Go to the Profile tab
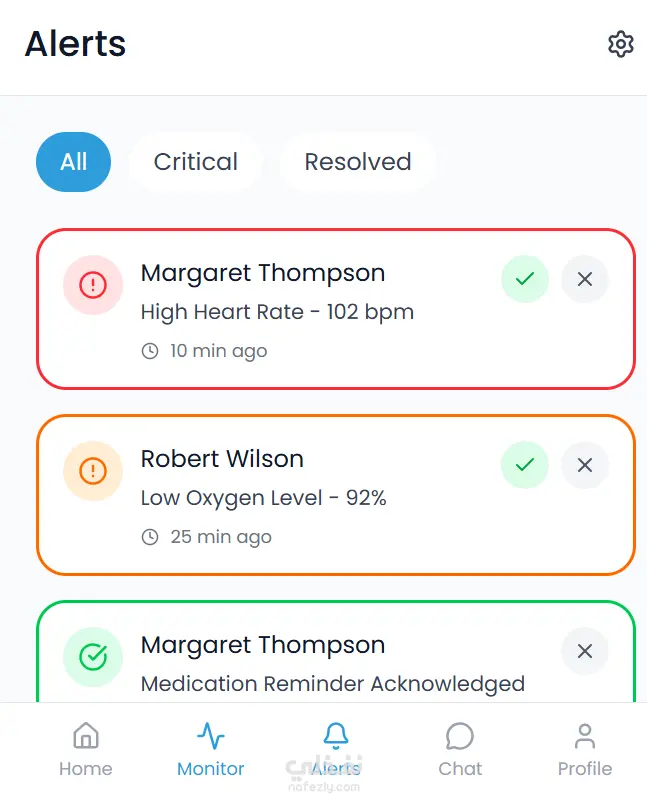 click(585, 750)
